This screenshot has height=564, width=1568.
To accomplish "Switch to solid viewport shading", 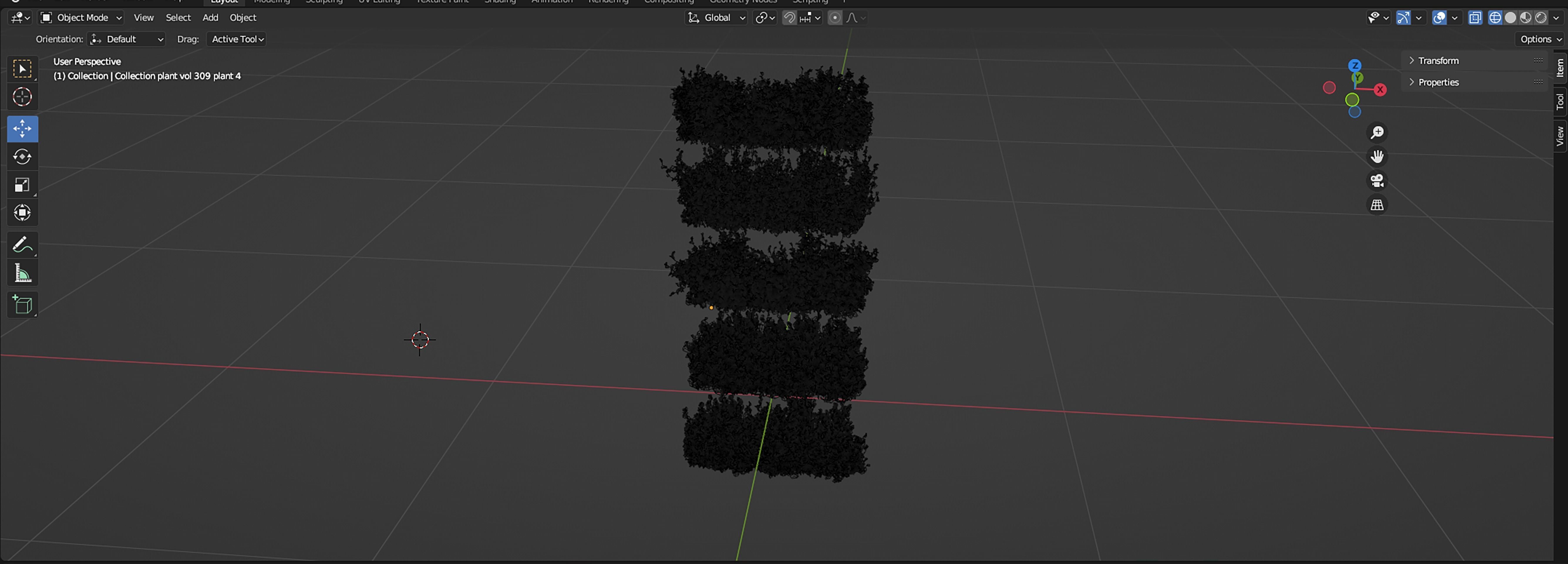I will 1510,18.
